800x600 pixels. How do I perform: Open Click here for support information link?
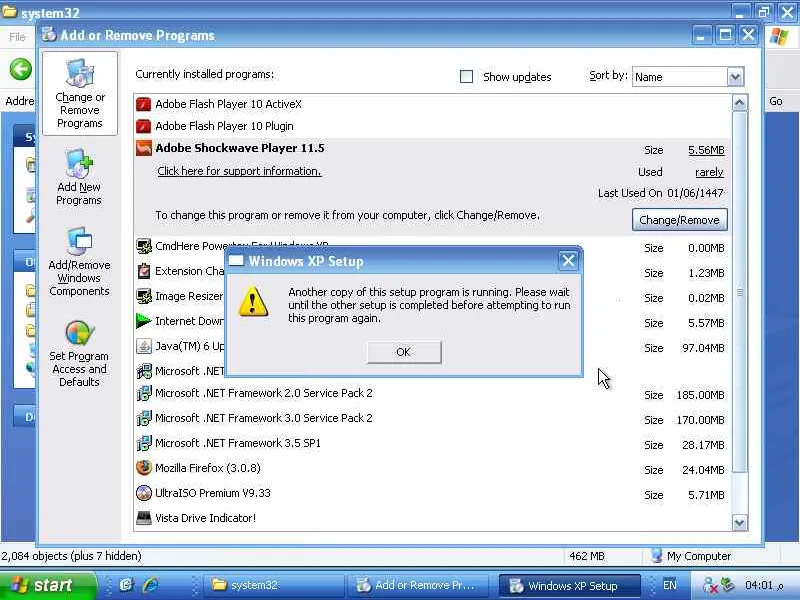239,171
